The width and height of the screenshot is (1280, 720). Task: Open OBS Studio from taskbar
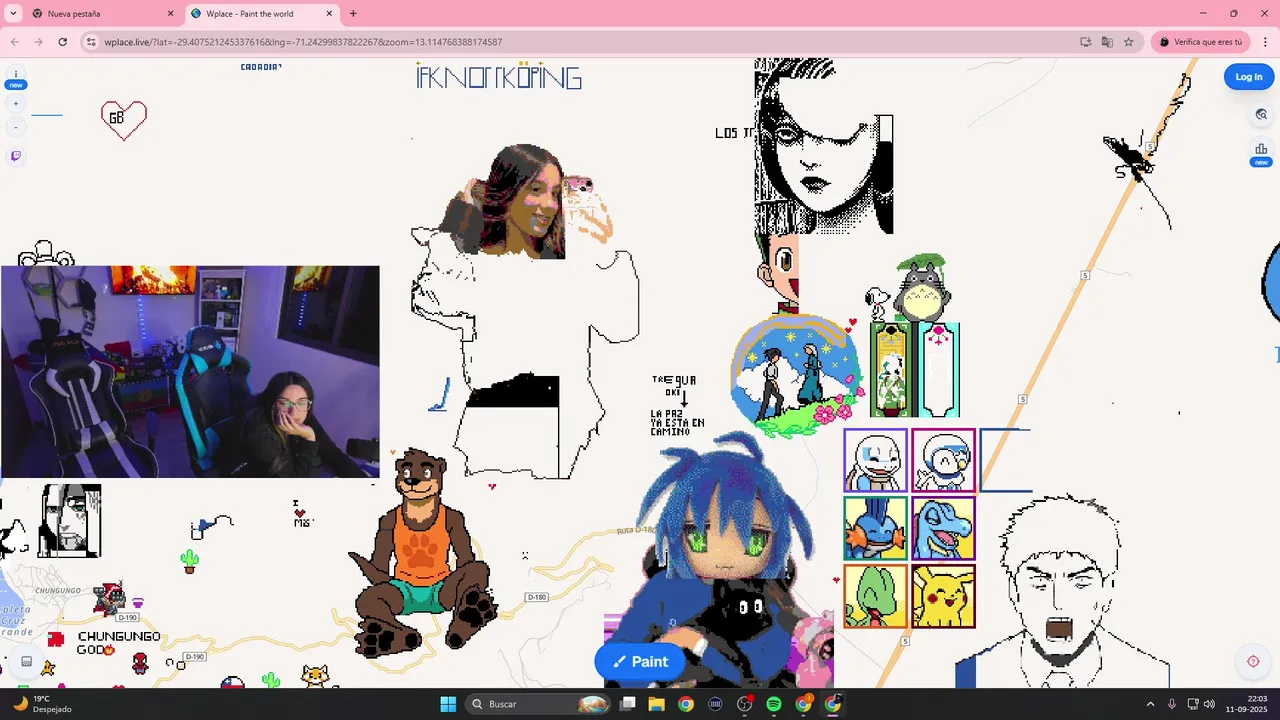coord(745,704)
